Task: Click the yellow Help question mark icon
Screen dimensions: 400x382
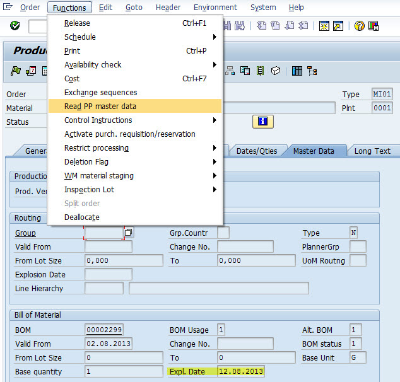Action: point(359,26)
